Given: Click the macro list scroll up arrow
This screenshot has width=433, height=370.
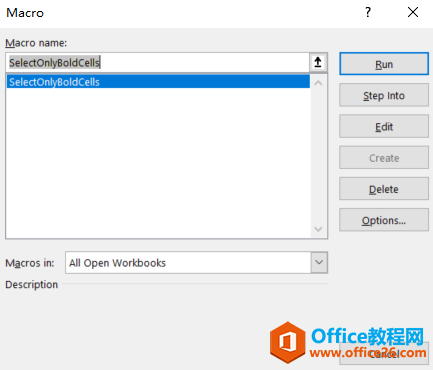Looking at the screenshot, I should point(318,83).
